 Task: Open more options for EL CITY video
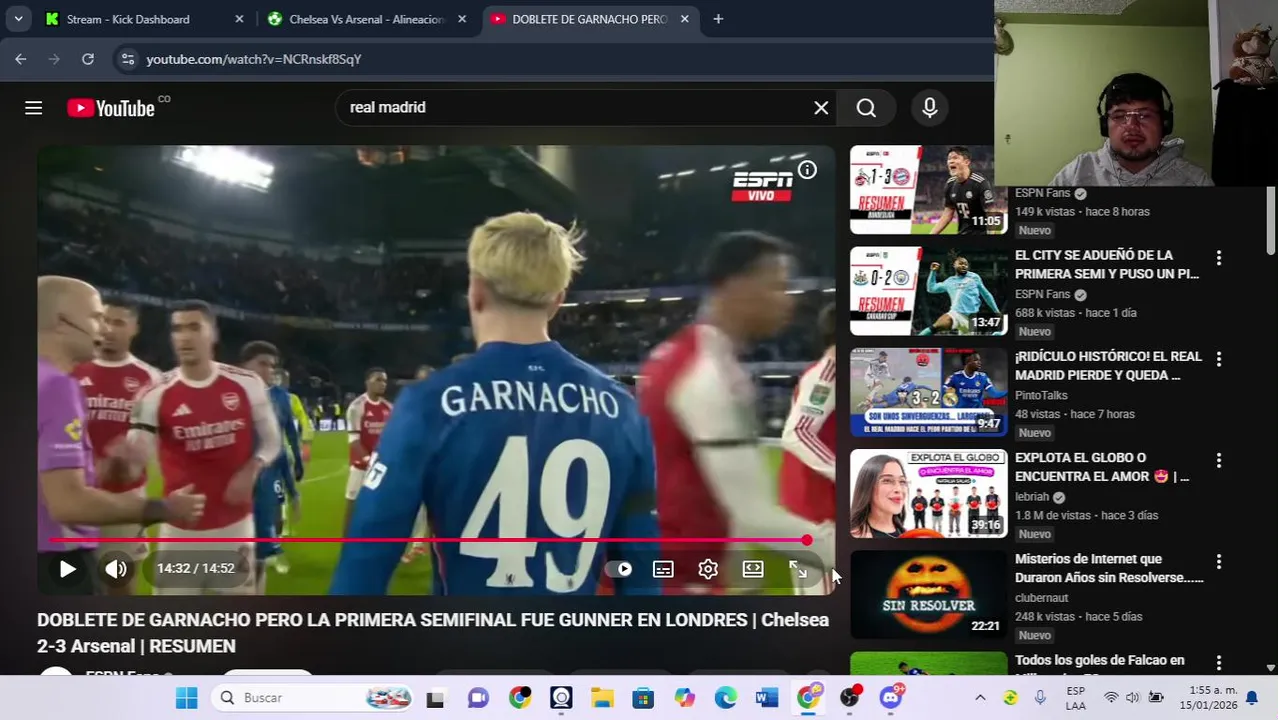(1218, 259)
